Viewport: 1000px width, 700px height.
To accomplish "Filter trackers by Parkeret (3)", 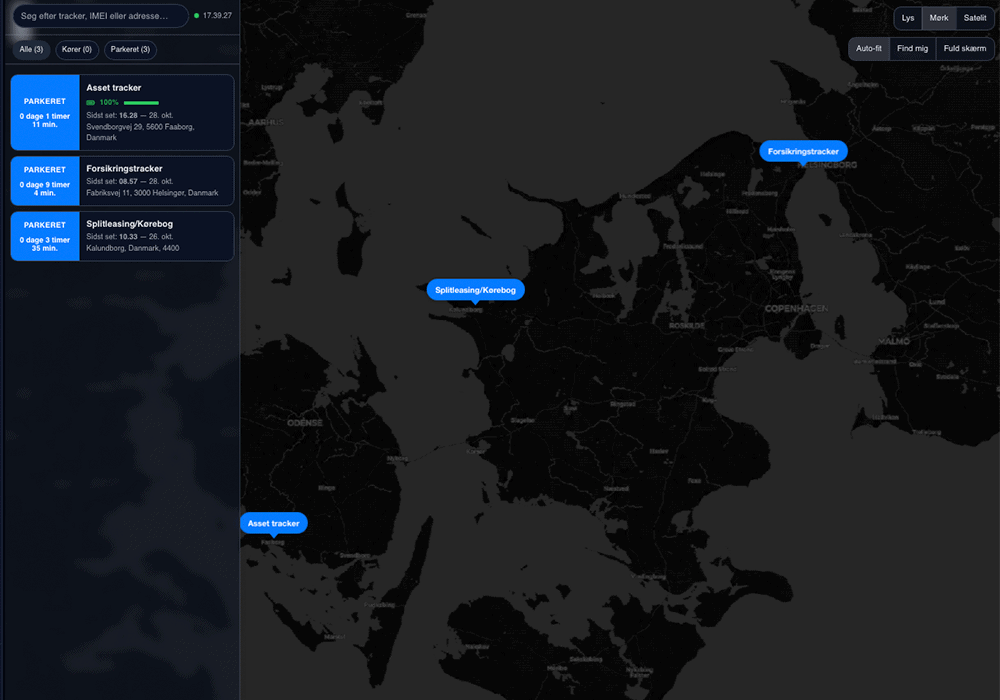I will click(130, 49).
